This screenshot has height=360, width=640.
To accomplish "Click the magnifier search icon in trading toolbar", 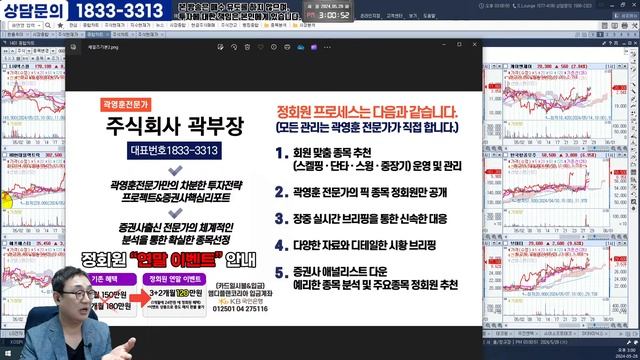I will coord(48,25).
